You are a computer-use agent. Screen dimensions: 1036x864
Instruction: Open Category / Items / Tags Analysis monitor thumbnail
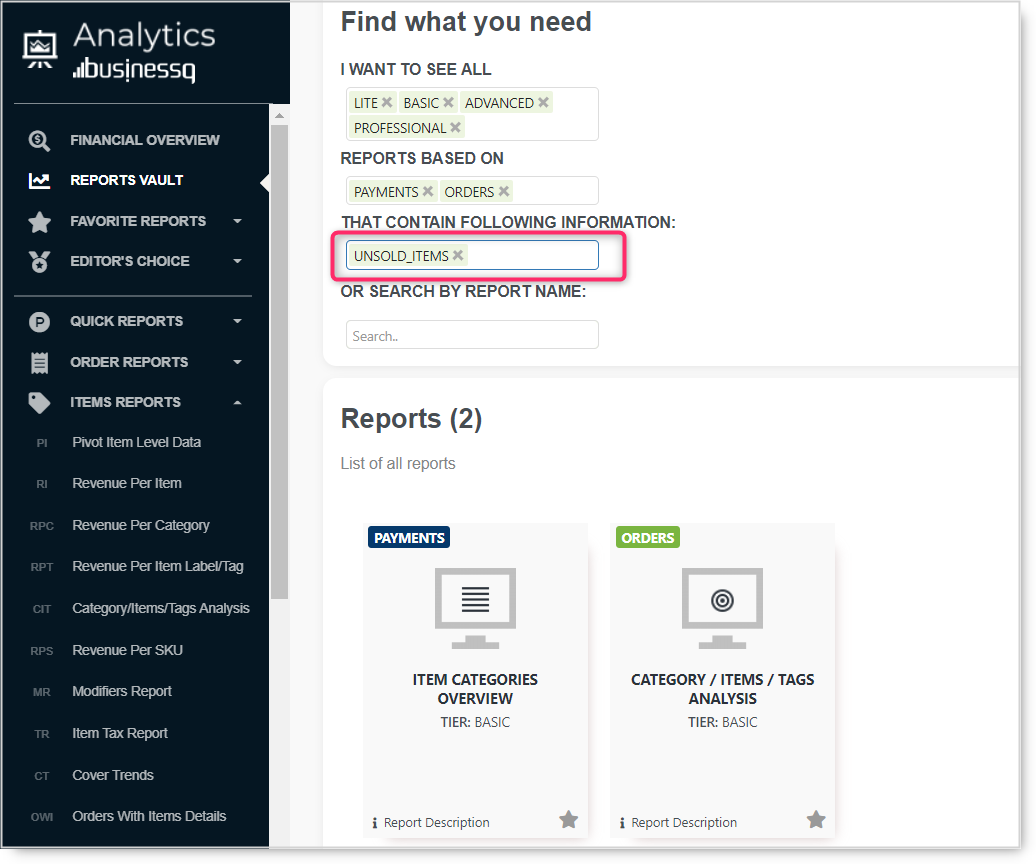pyautogui.click(x=722, y=608)
